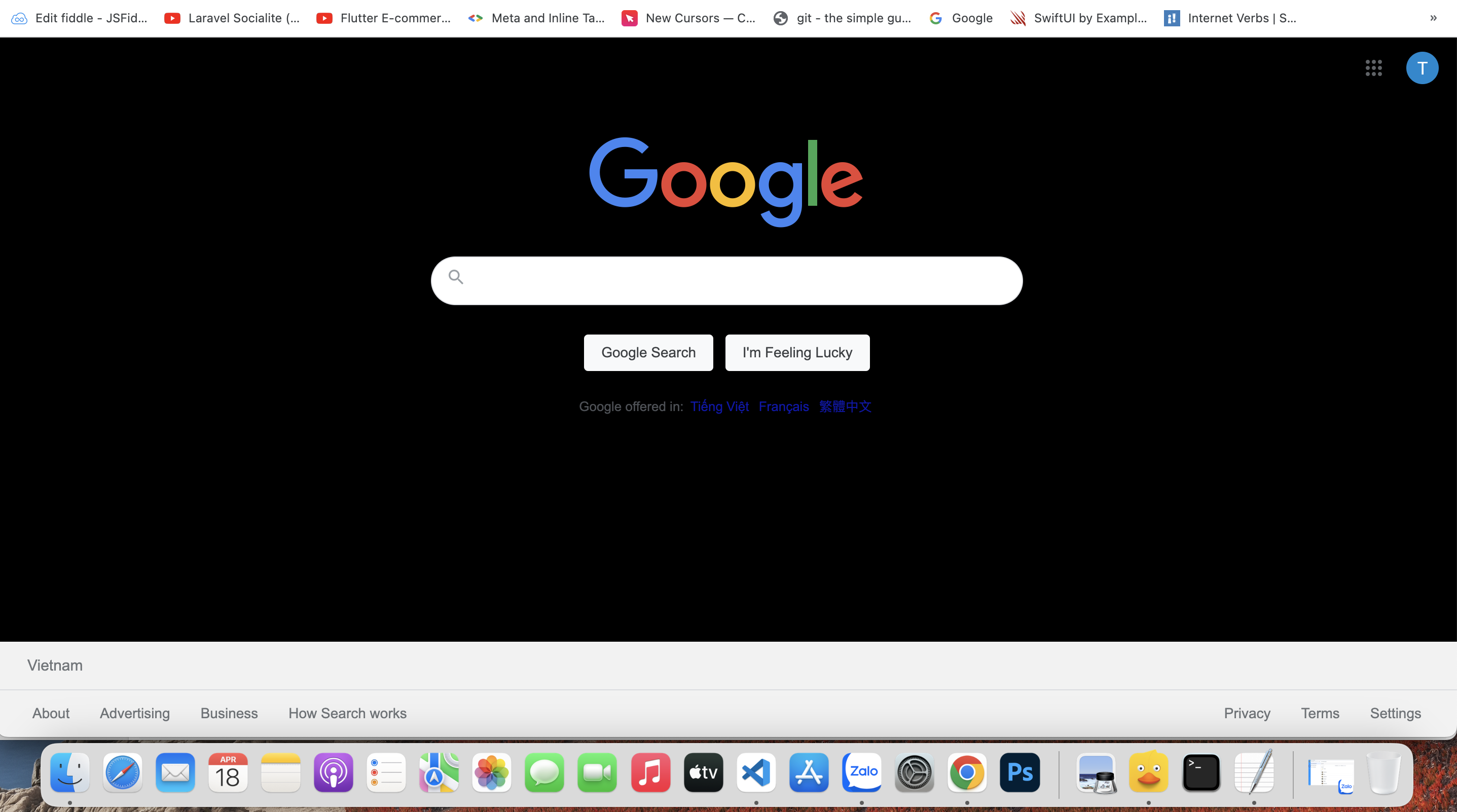
Task: Launch Safari from the Dock
Action: [122, 772]
